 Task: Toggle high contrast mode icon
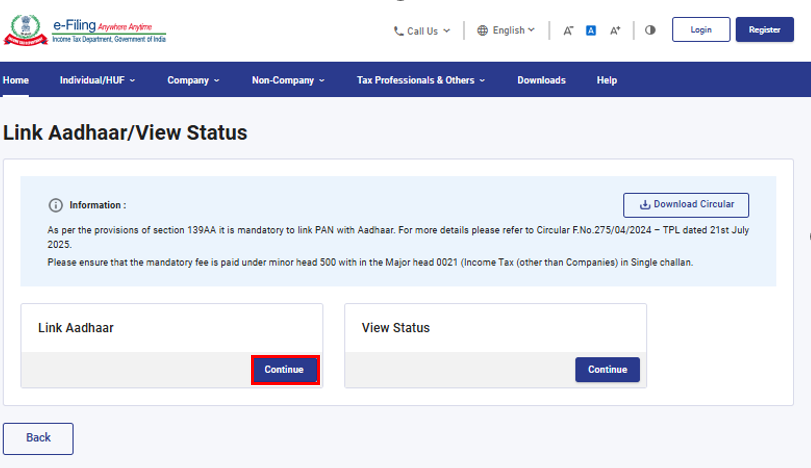(x=650, y=30)
